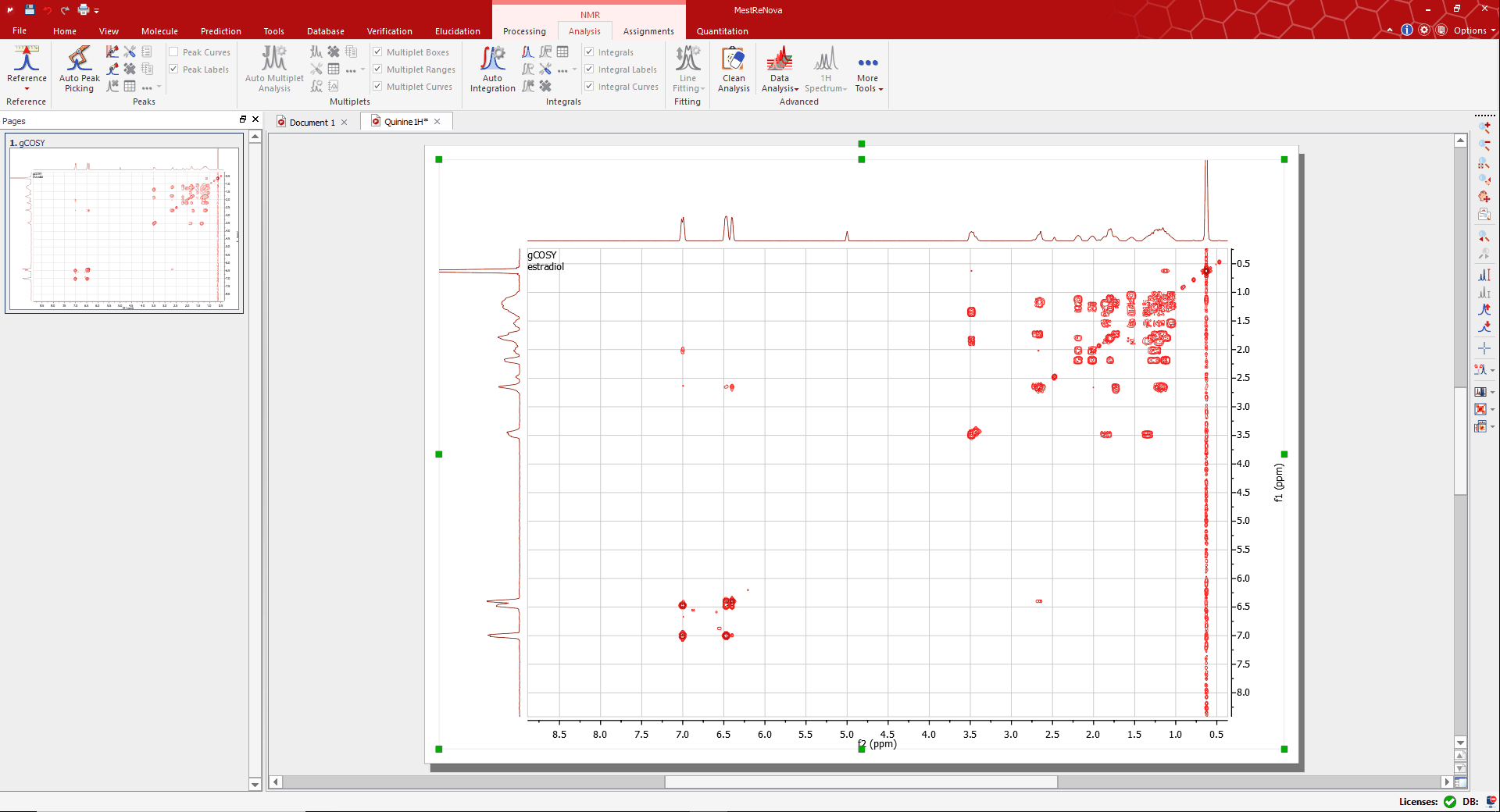The height and width of the screenshot is (812, 1500).
Task: Open the Molecule ribbon tab
Action: click(x=159, y=31)
